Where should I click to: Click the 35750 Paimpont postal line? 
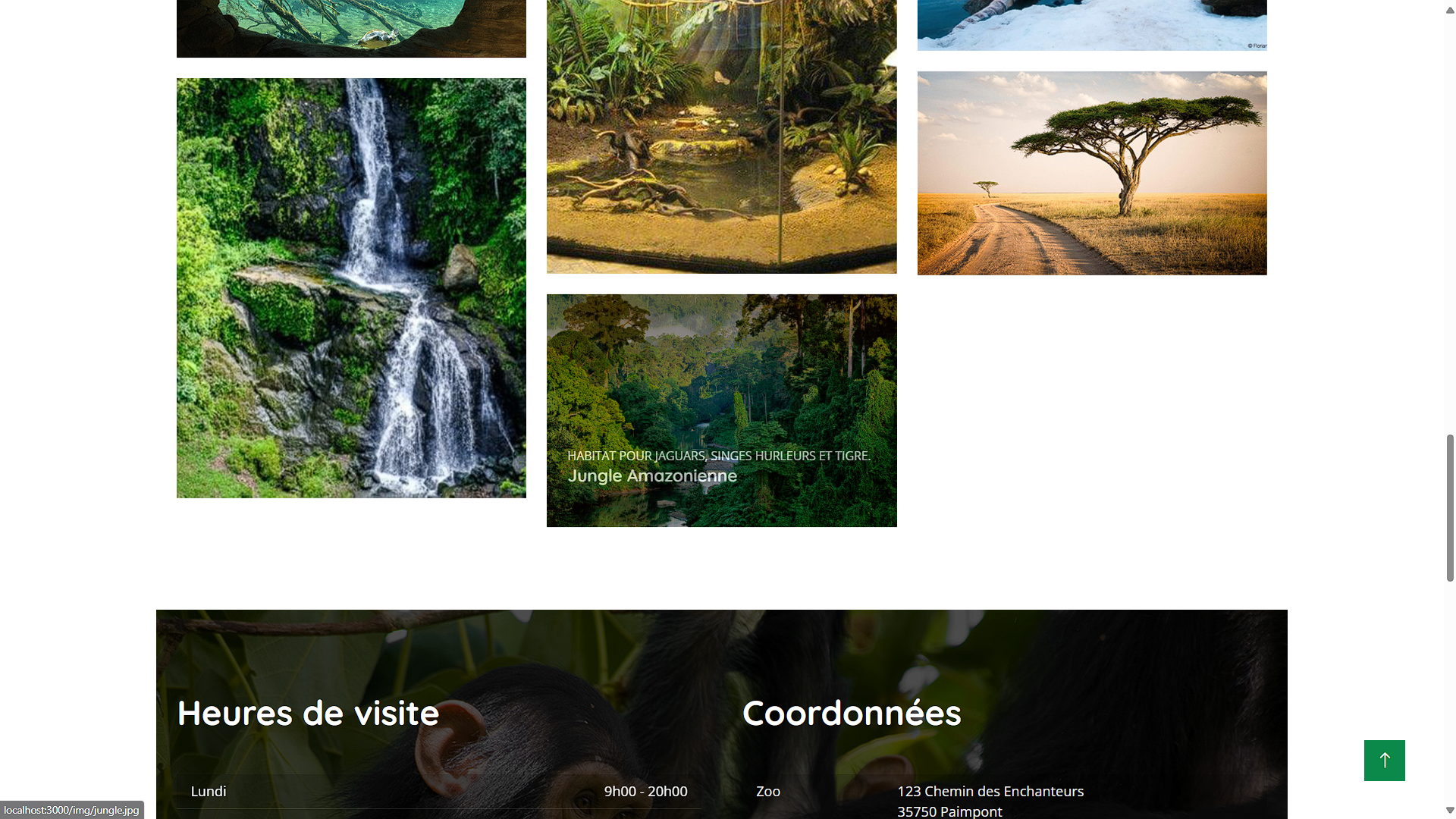[949, 811]
